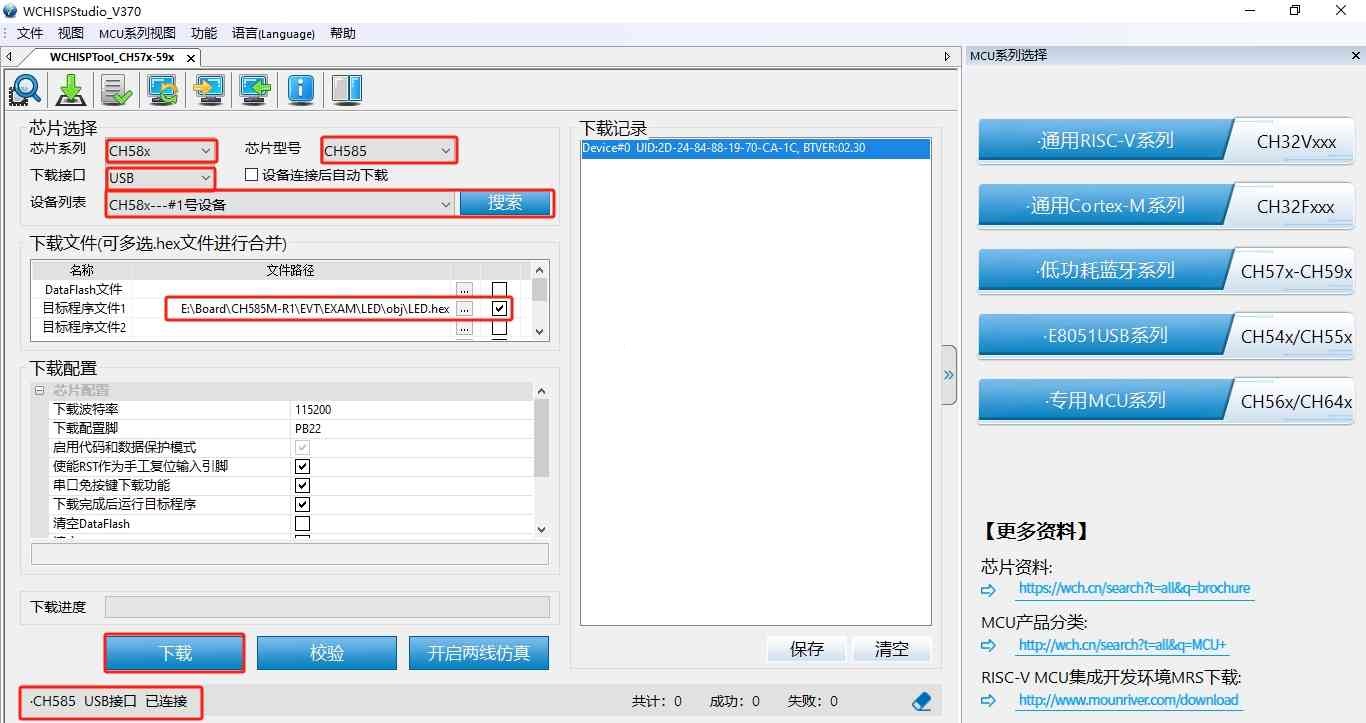Click the 搜索 search button

[x=505, y=203]
